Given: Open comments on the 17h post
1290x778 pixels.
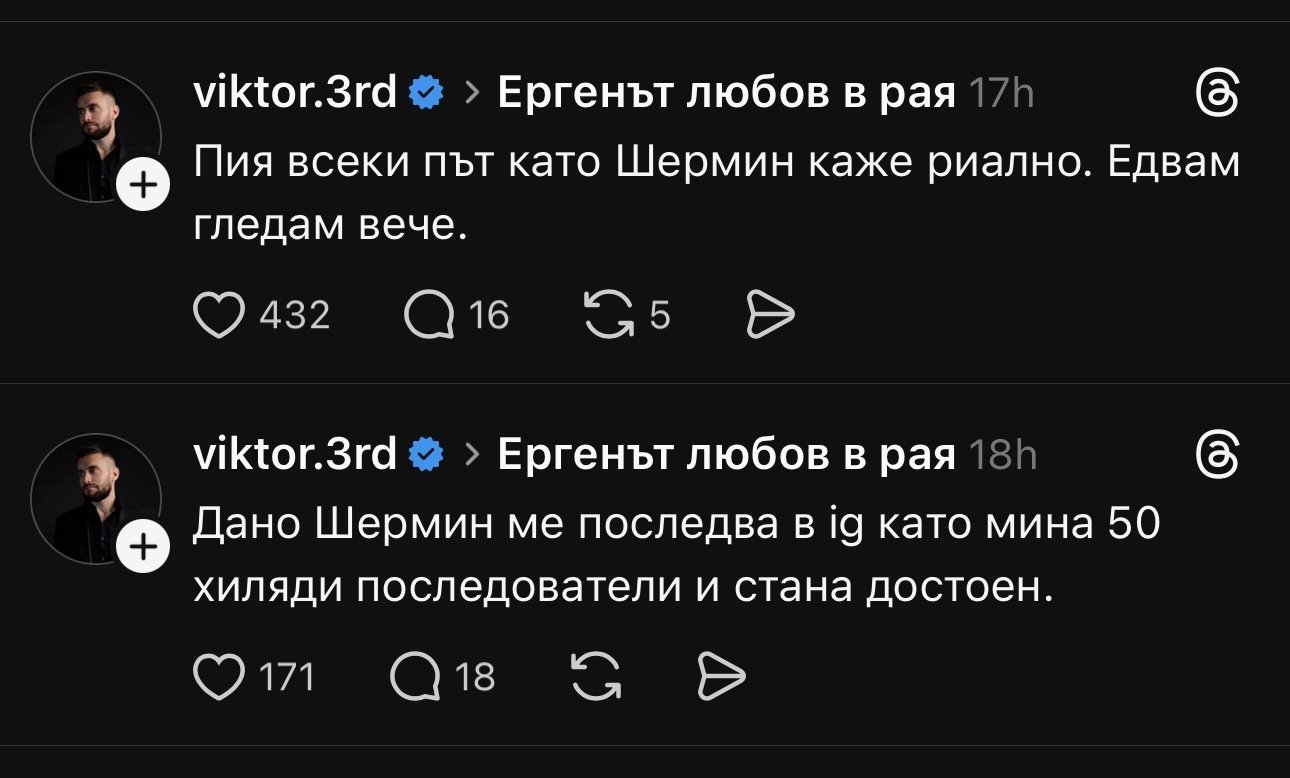Looking at the screenshot, I should tap(428, 316).
